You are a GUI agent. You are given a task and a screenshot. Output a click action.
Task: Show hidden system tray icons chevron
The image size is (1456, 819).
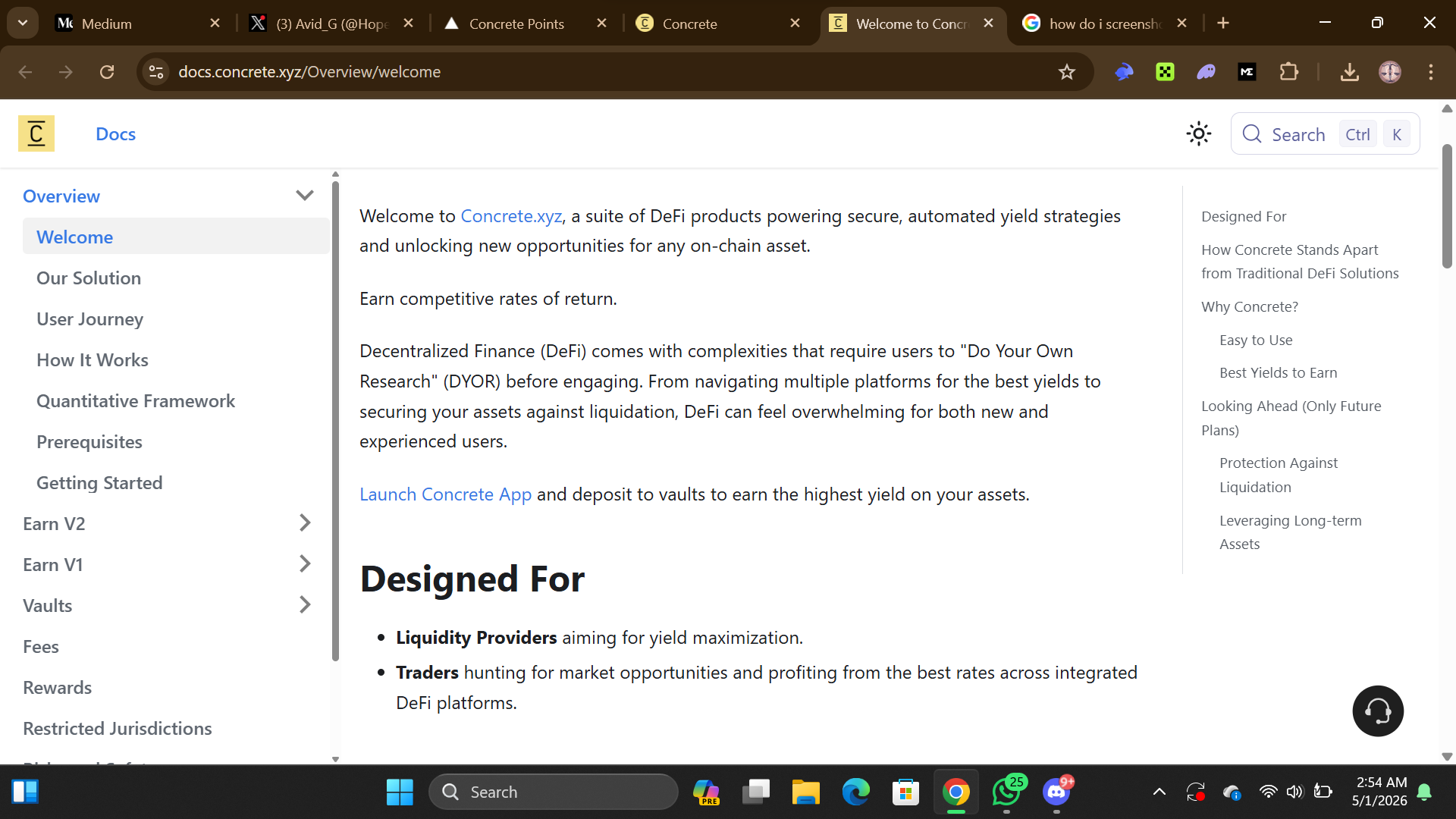click(x=1159, y=792)
